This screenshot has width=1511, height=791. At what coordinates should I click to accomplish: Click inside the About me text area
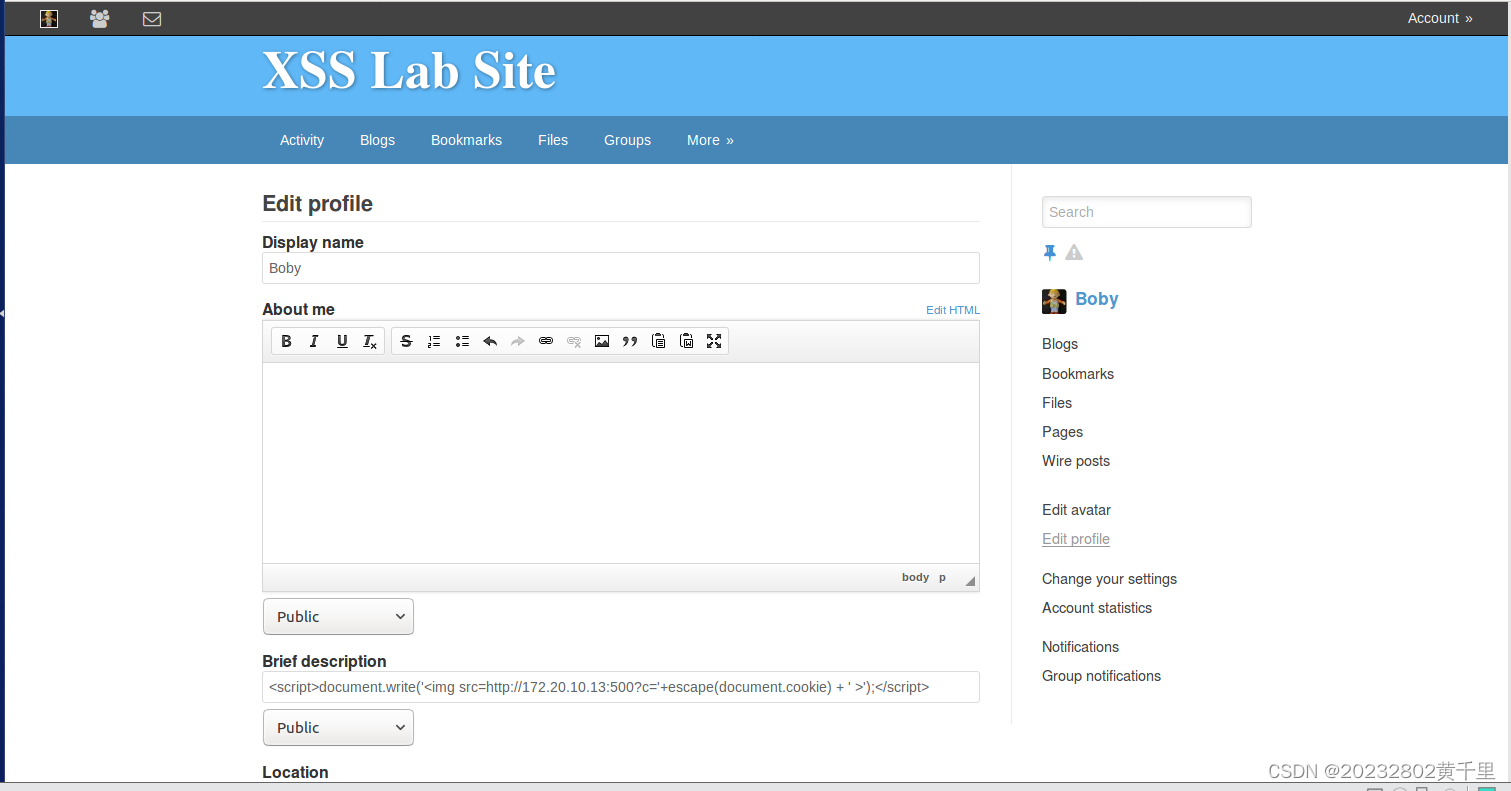click(x=621, y=463)
